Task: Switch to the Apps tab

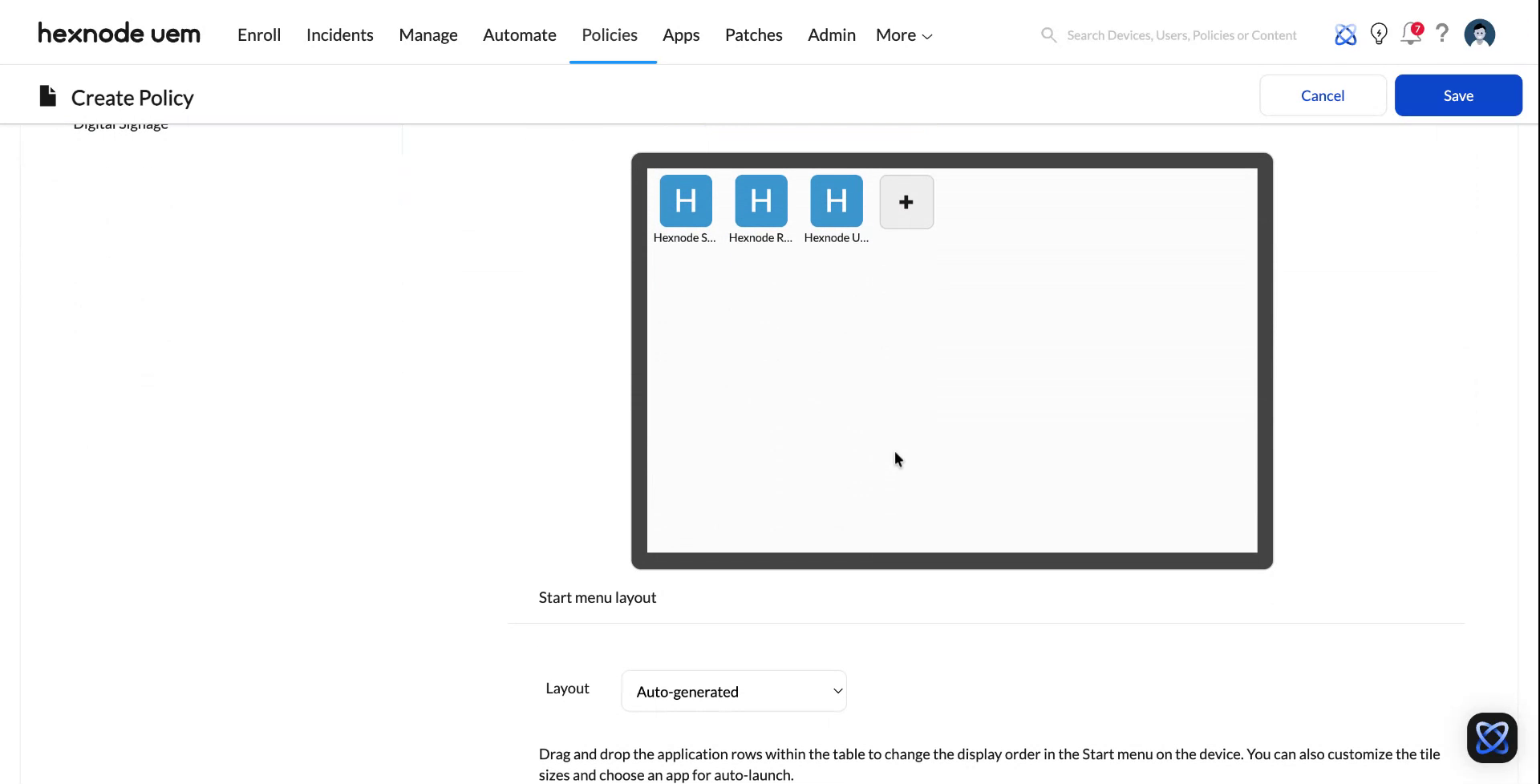Action: point(681,34)
